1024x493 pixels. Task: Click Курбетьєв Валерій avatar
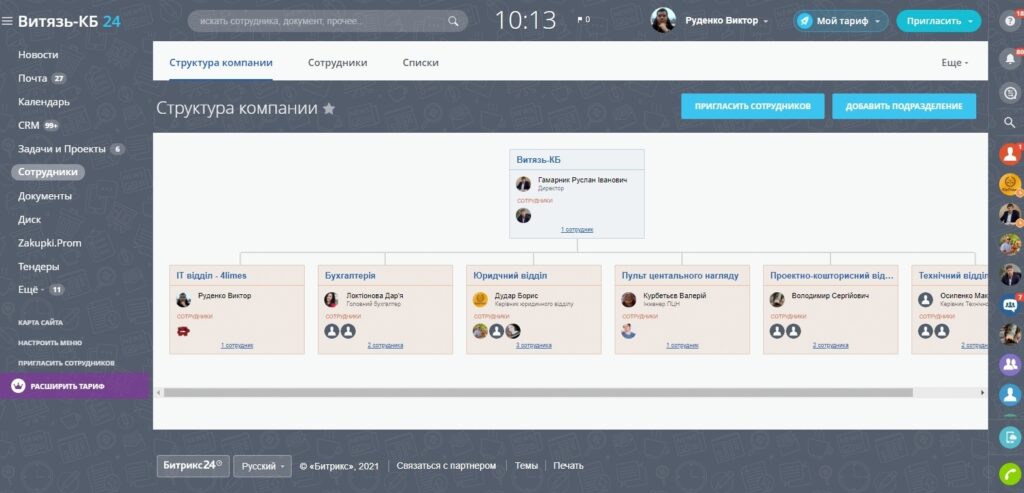[628, 300]
